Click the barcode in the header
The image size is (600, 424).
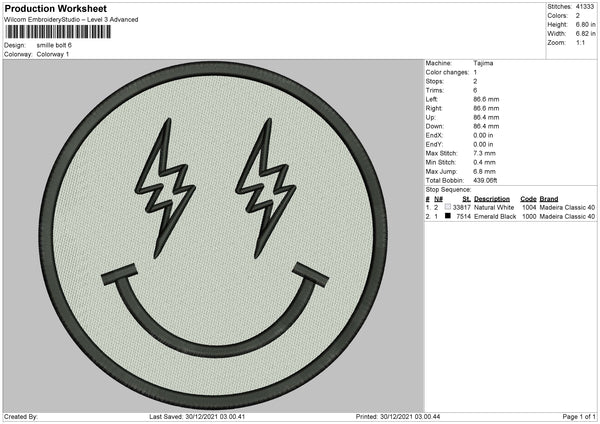pyautogui.click(x=59, y=32)
